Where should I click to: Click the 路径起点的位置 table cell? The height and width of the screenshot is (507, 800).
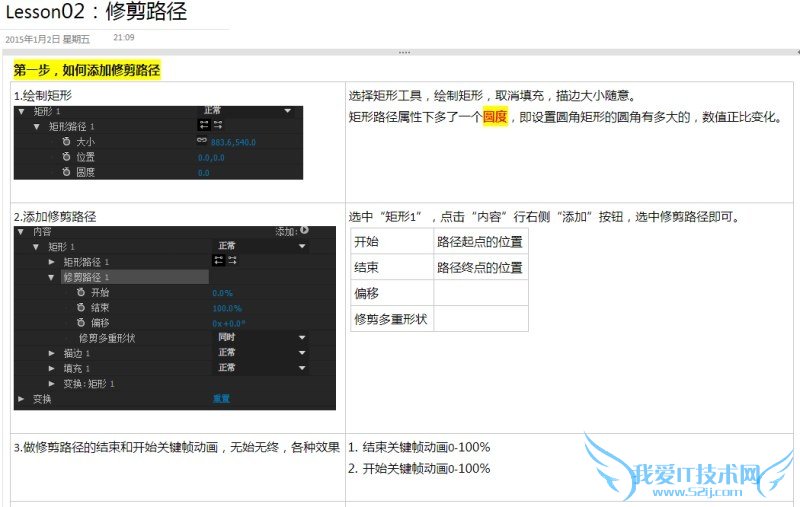(481, 241)
